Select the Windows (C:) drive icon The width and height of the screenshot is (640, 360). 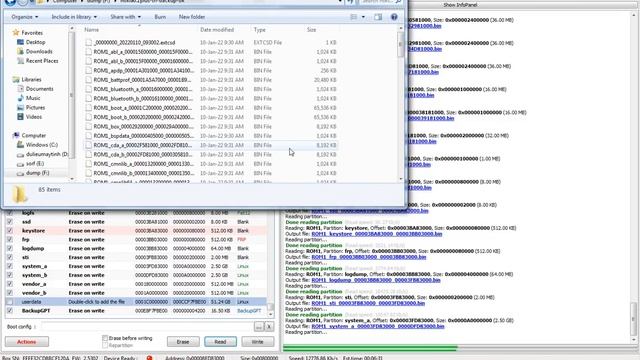pos(20,145)
